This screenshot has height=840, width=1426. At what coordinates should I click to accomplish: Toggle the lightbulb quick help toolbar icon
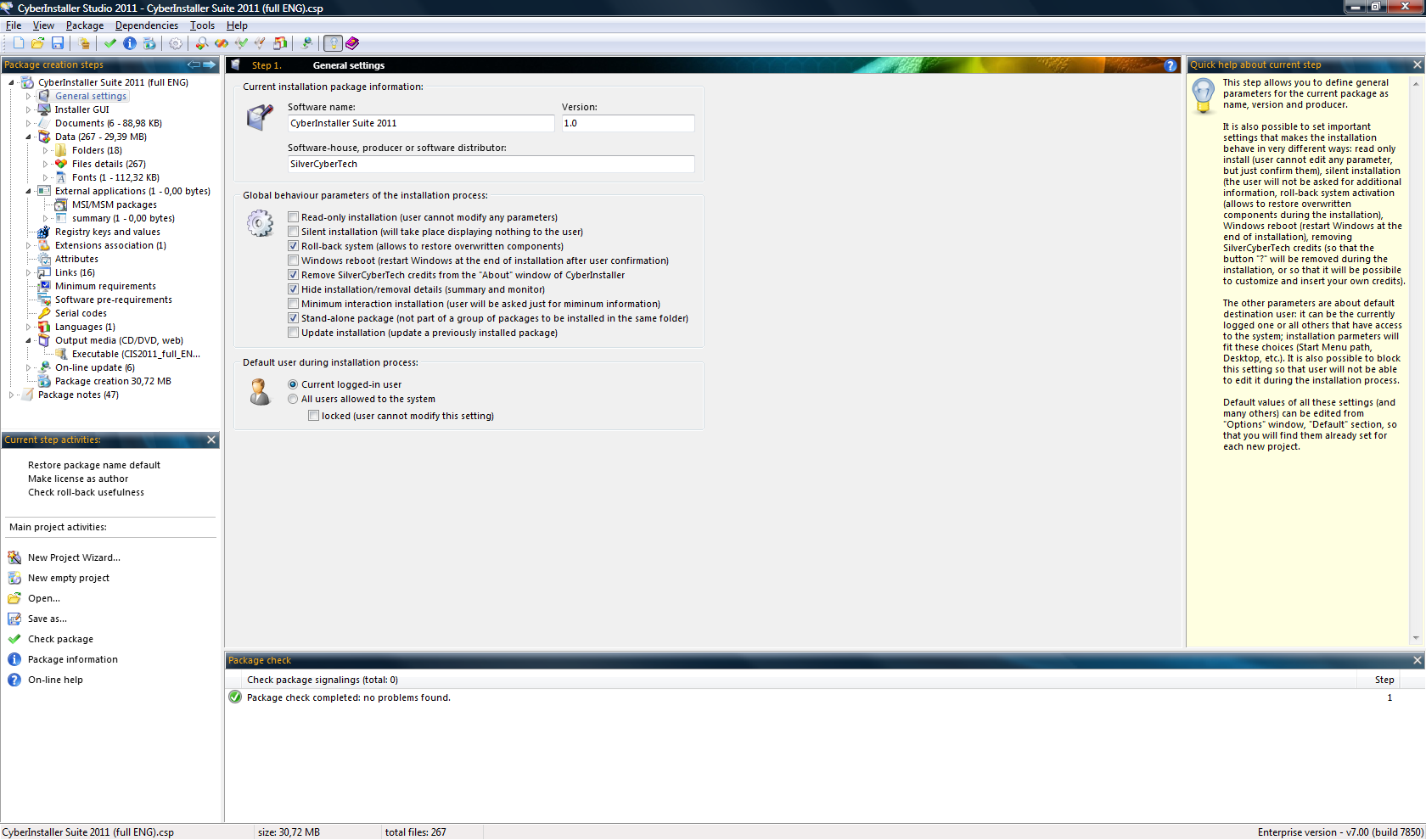point(333,43)
